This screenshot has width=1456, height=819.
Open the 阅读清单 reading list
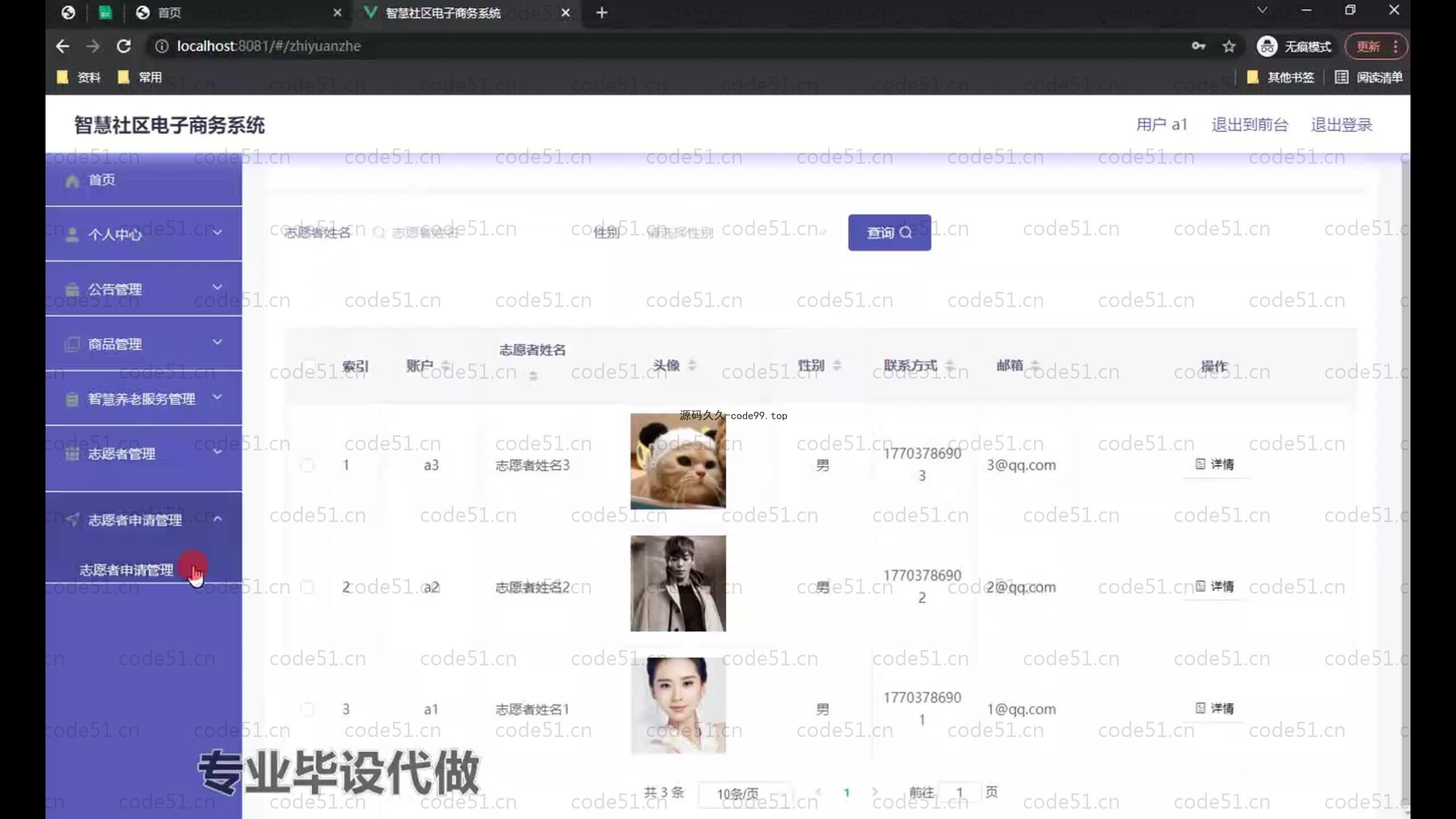coord(1368,77)
